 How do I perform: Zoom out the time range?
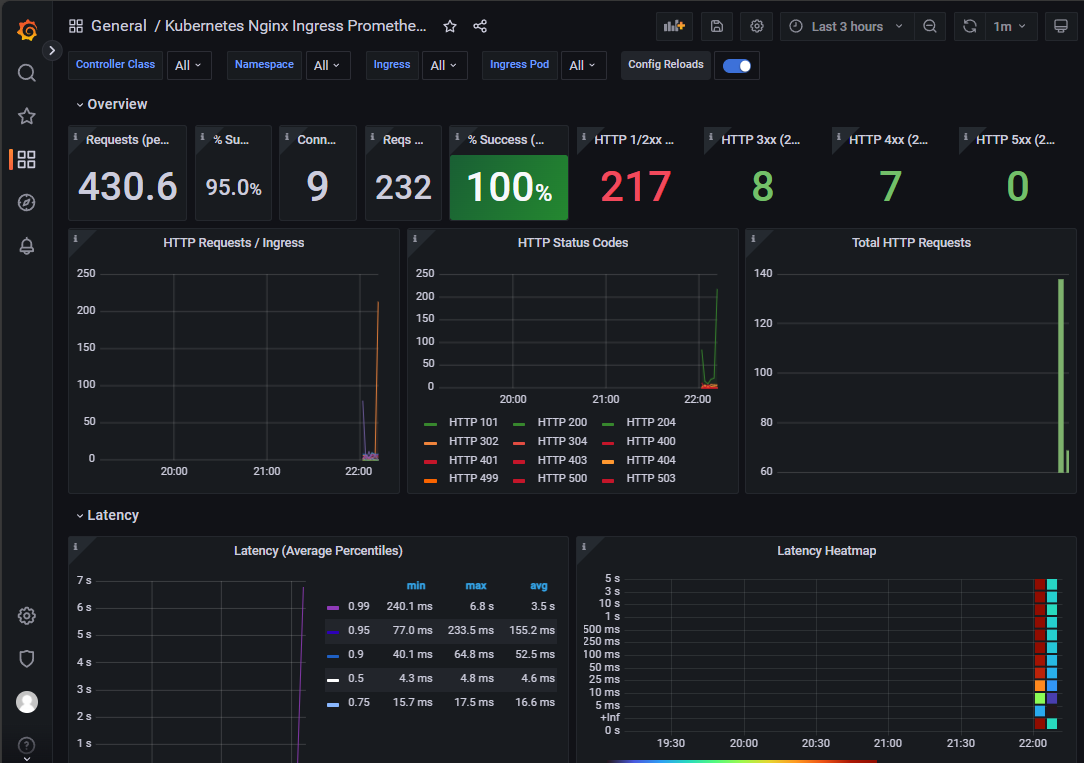click(x=930, y=26)
